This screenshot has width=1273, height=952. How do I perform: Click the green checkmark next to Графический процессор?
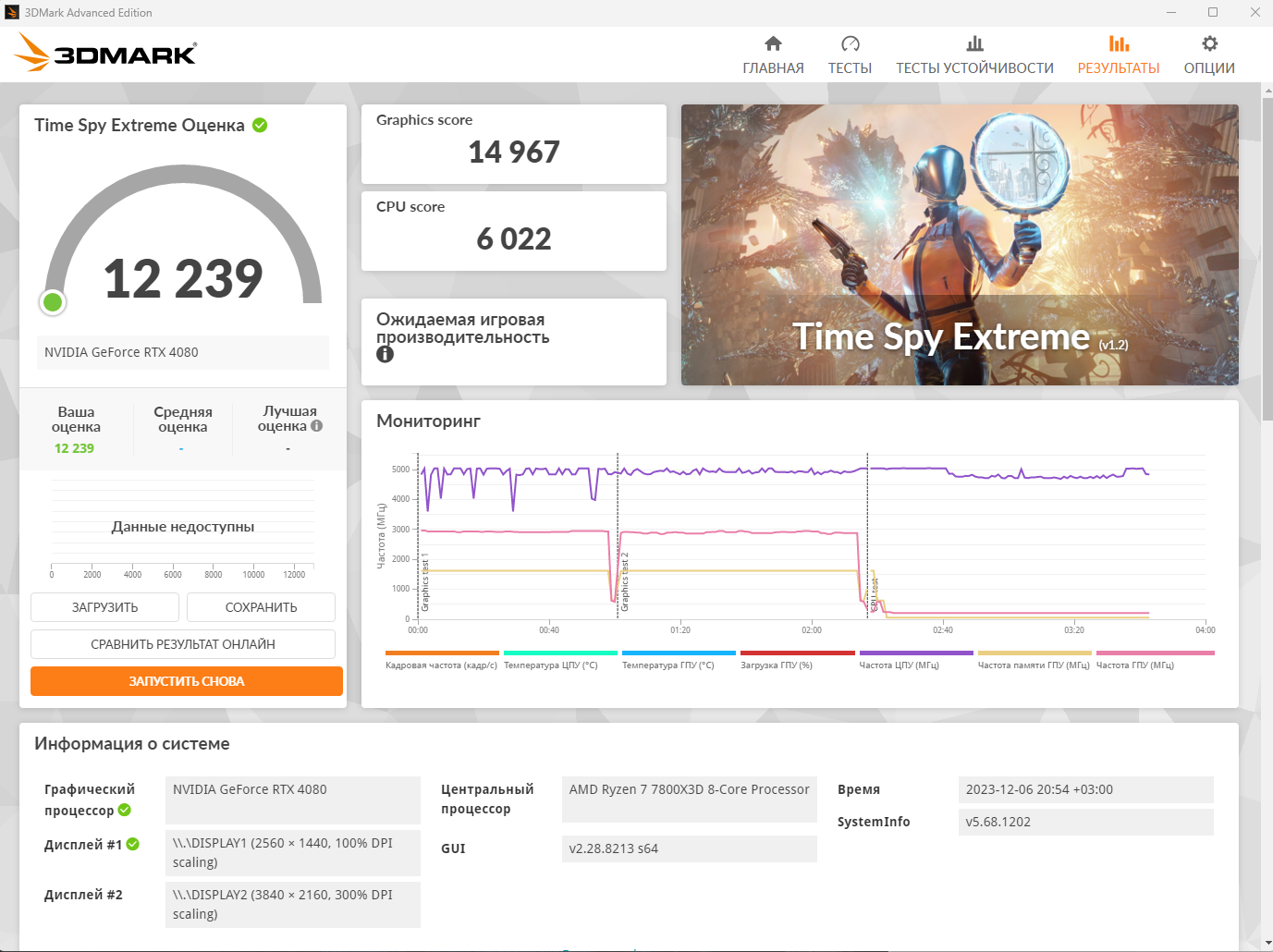coord(125,811)
